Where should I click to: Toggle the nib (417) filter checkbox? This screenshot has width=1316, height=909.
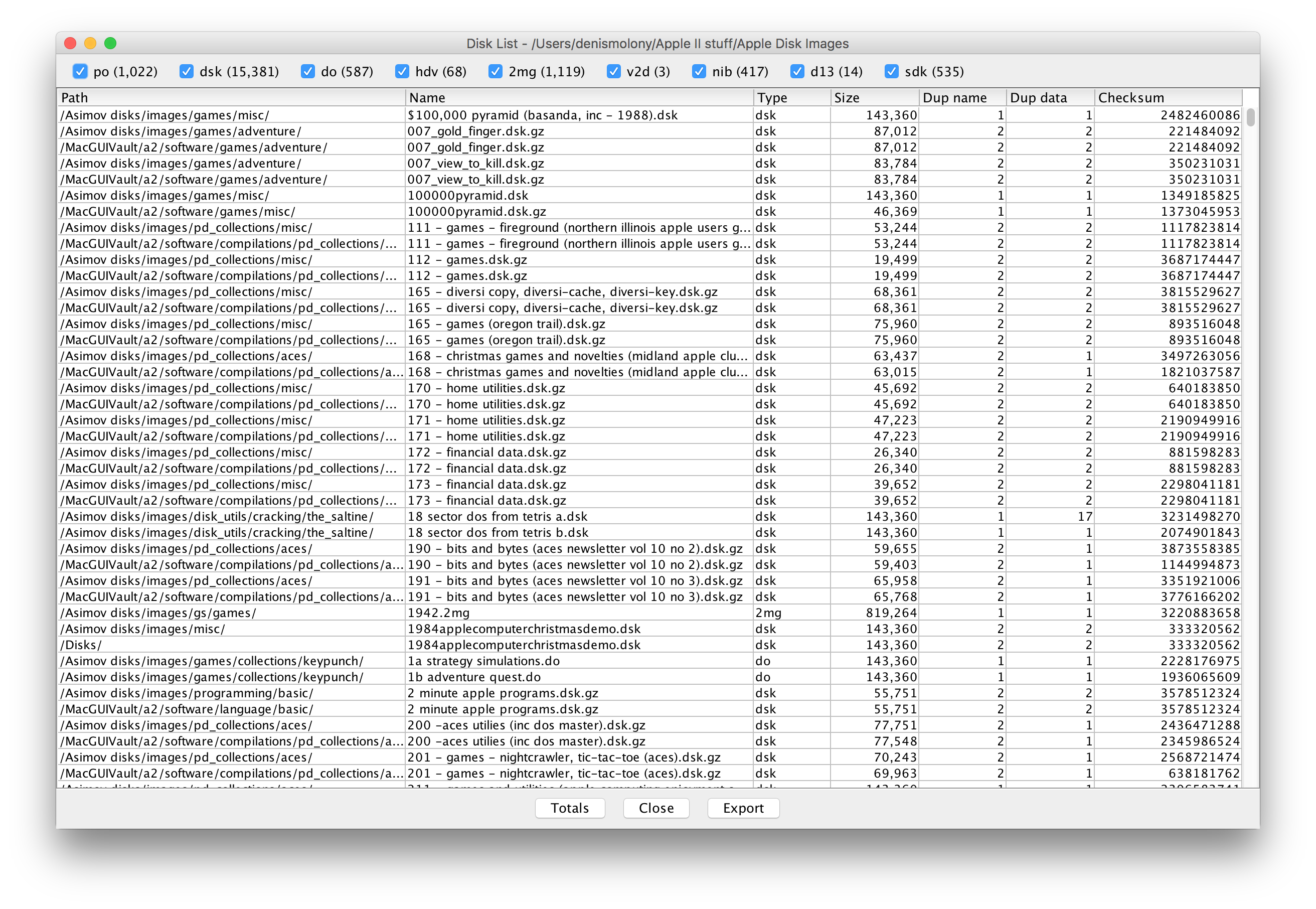(699, 71)
